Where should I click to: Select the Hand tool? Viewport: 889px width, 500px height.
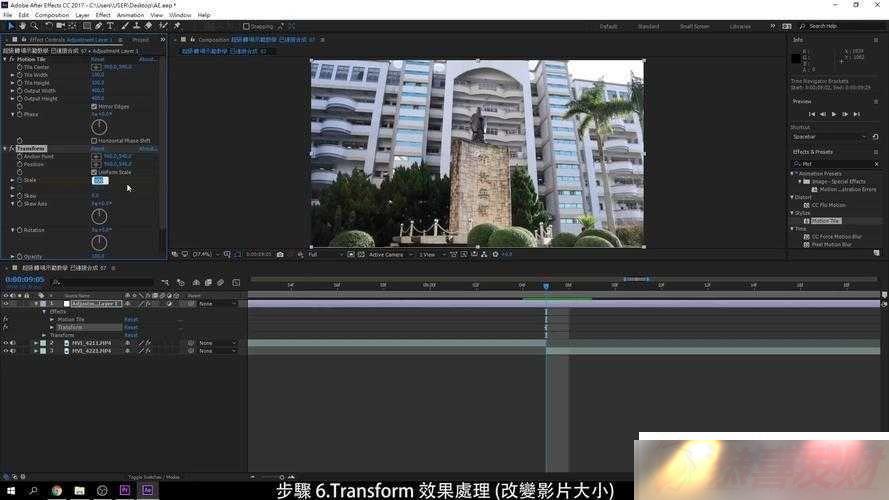pyautogui.click(x=22, y=26)
